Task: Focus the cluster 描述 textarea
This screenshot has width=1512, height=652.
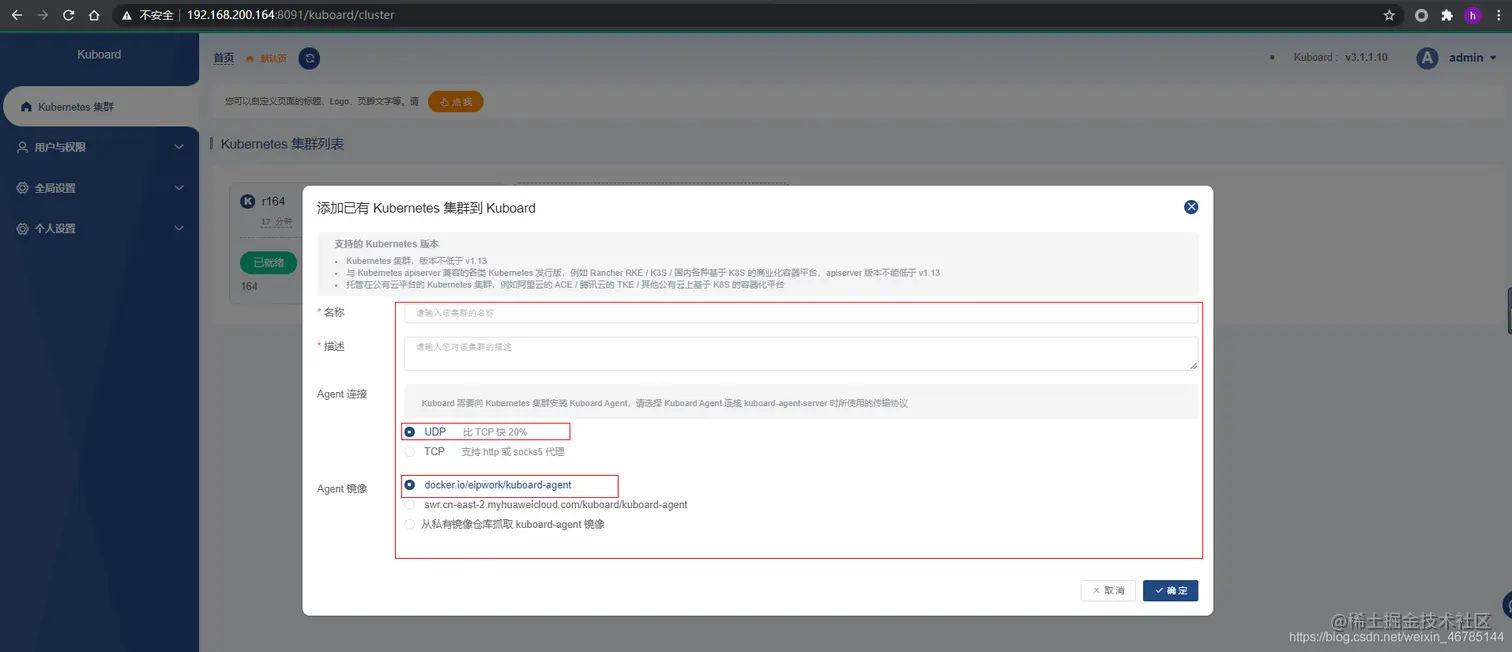Action: [x=801, y=353]
